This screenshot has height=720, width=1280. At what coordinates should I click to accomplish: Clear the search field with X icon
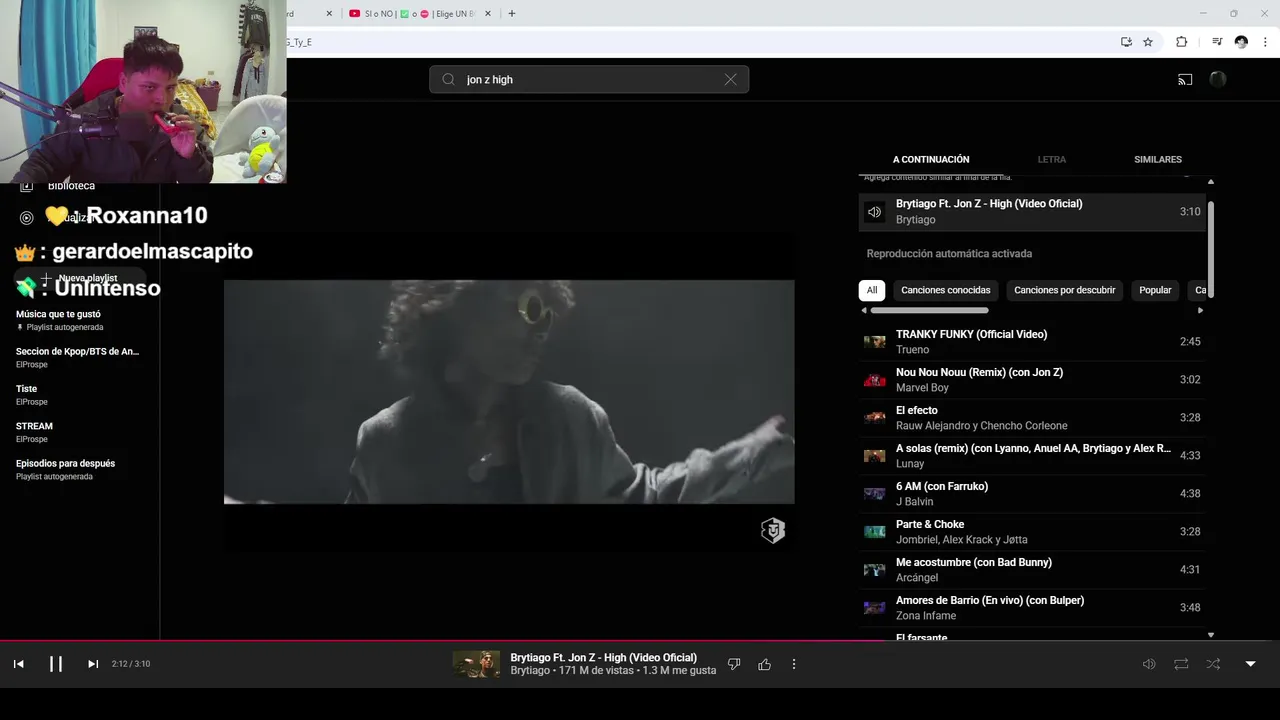click(731, 80)
